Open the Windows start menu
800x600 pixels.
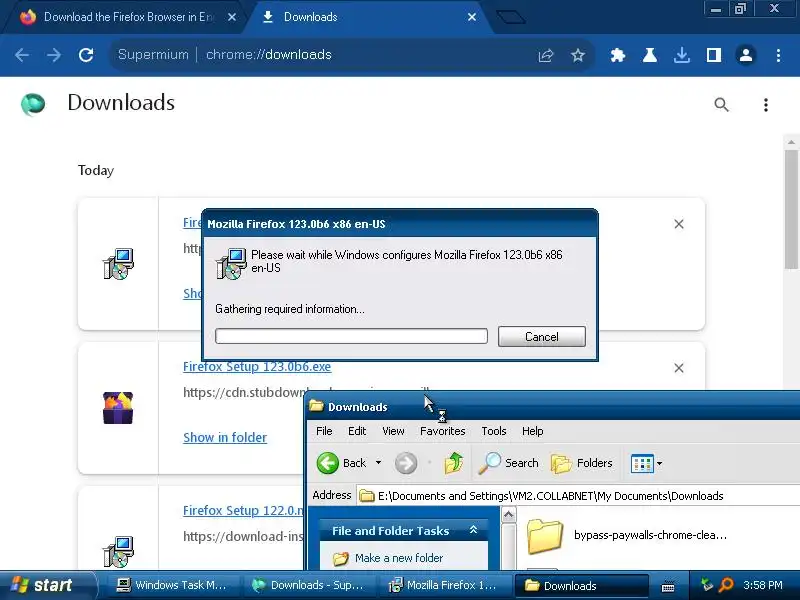pyautogui.click(x=47, y=585)
